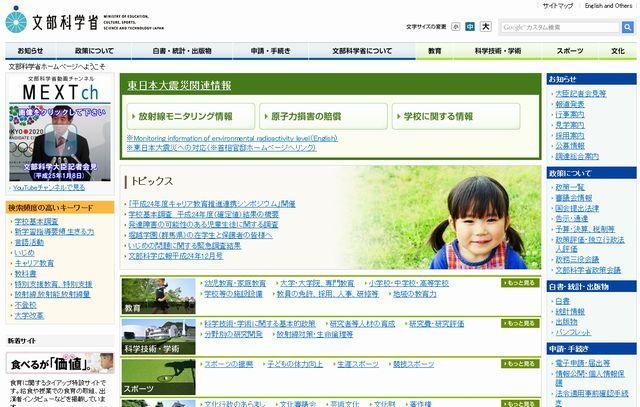Set text size to small (小)

456,27
